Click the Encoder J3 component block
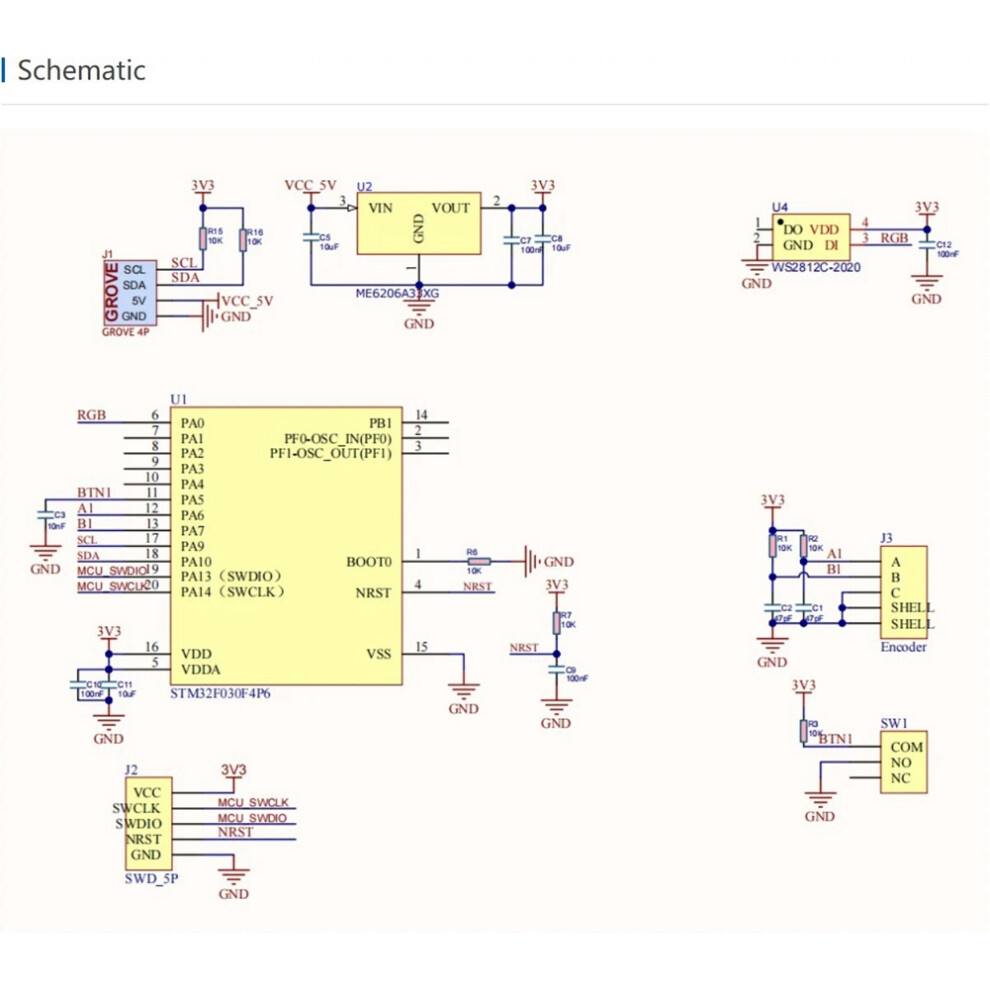The image size is (990, 990). [x=904, y=592]
